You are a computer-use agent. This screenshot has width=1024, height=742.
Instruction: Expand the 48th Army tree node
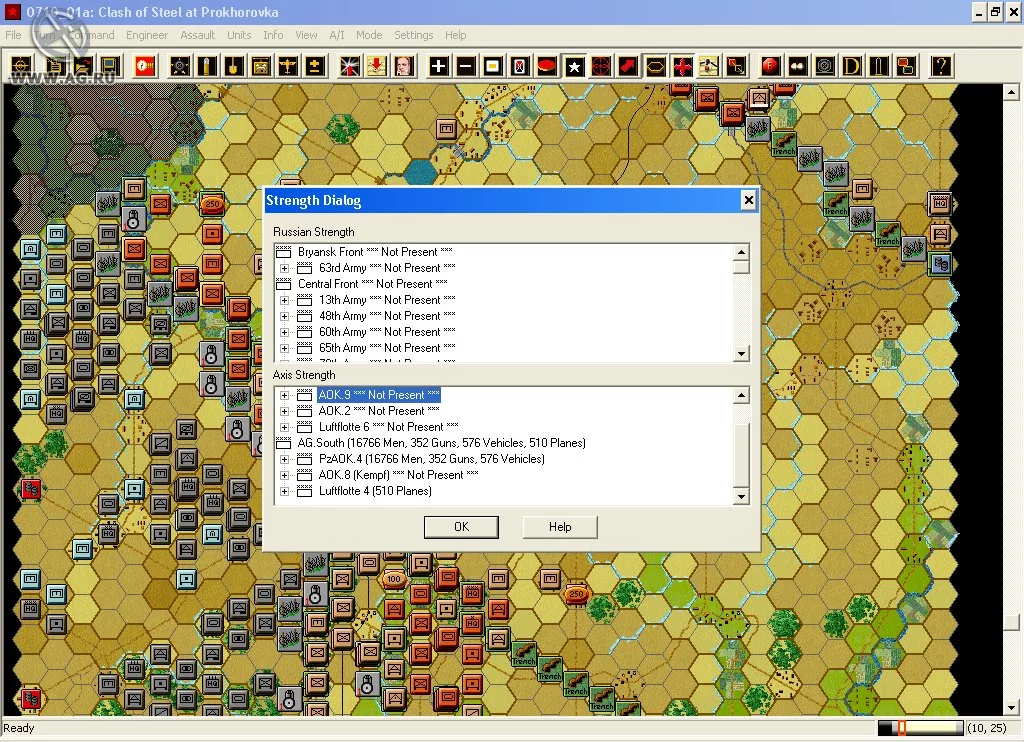pos(284,316)
